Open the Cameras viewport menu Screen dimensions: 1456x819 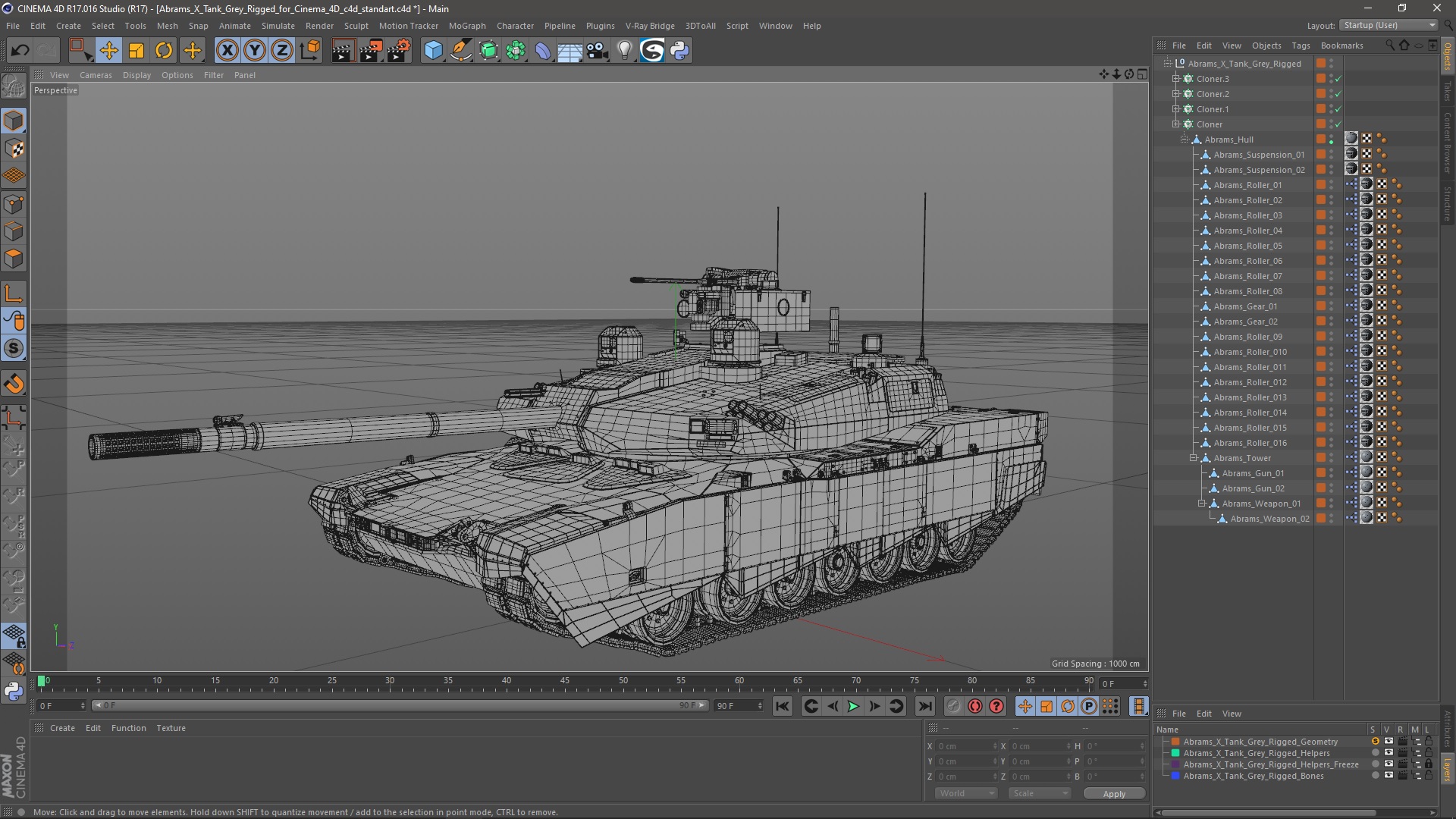[x=96, y=75]
